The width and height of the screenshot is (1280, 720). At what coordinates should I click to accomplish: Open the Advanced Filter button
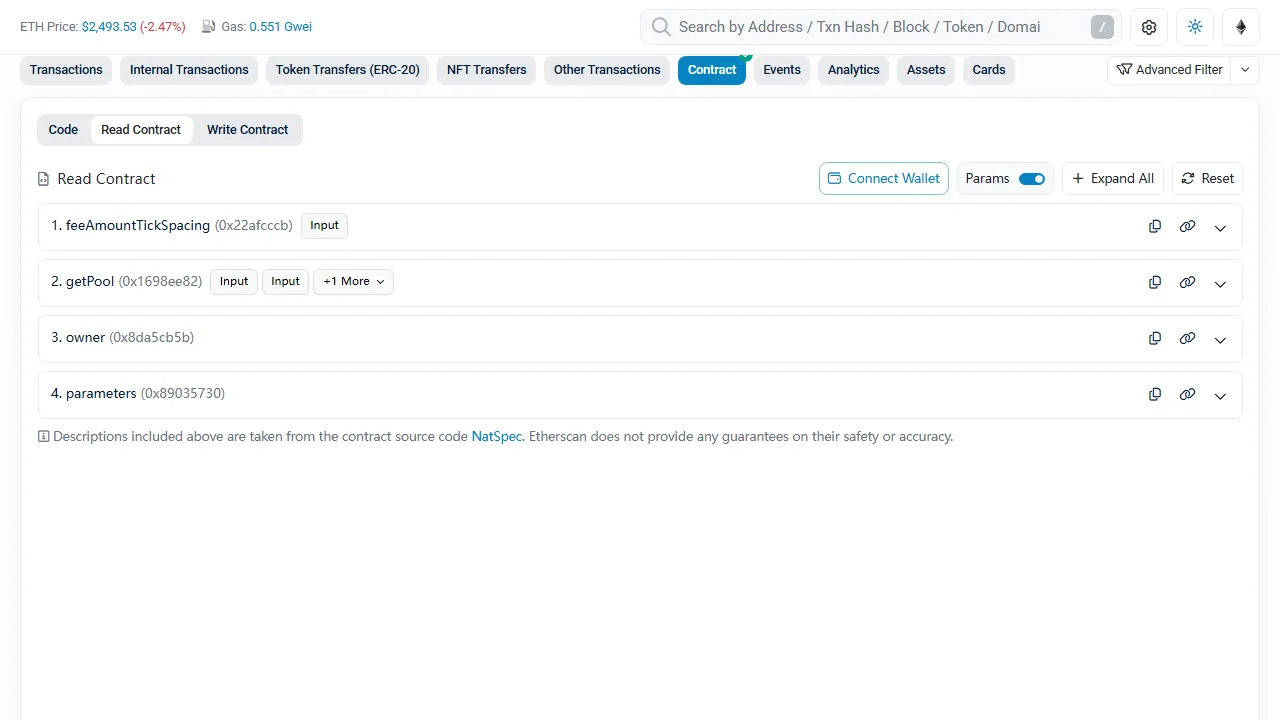[x=1170, y=70]
